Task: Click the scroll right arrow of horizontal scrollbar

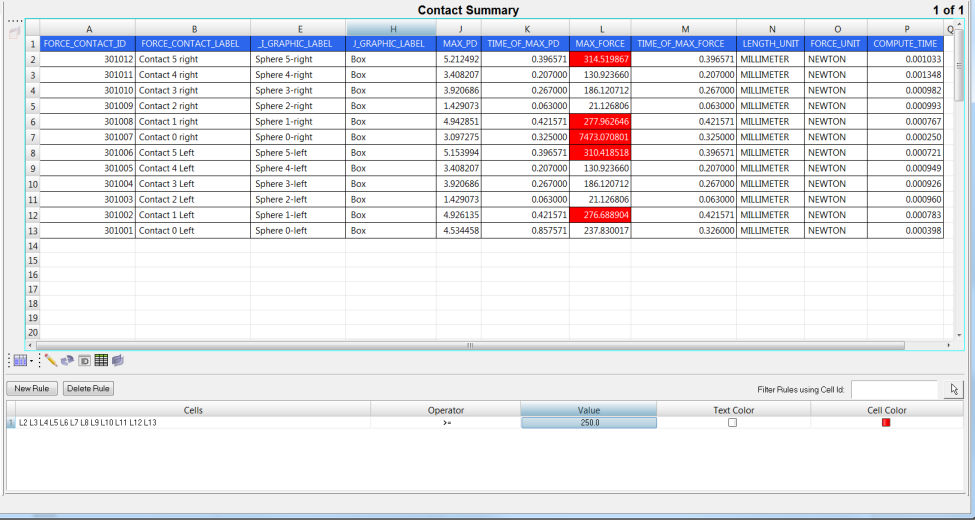Action: (x=949, y=345)
